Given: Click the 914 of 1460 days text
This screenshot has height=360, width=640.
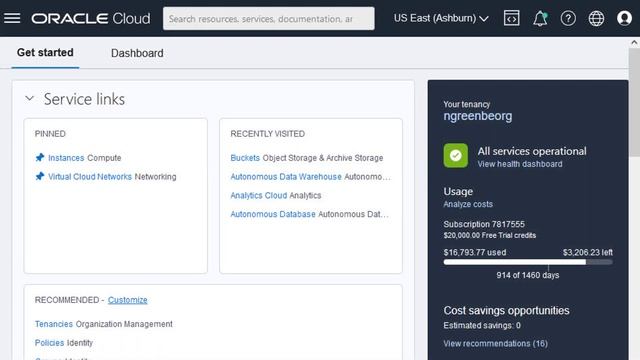Looking at the screenshot, I should tap(528, 275).
